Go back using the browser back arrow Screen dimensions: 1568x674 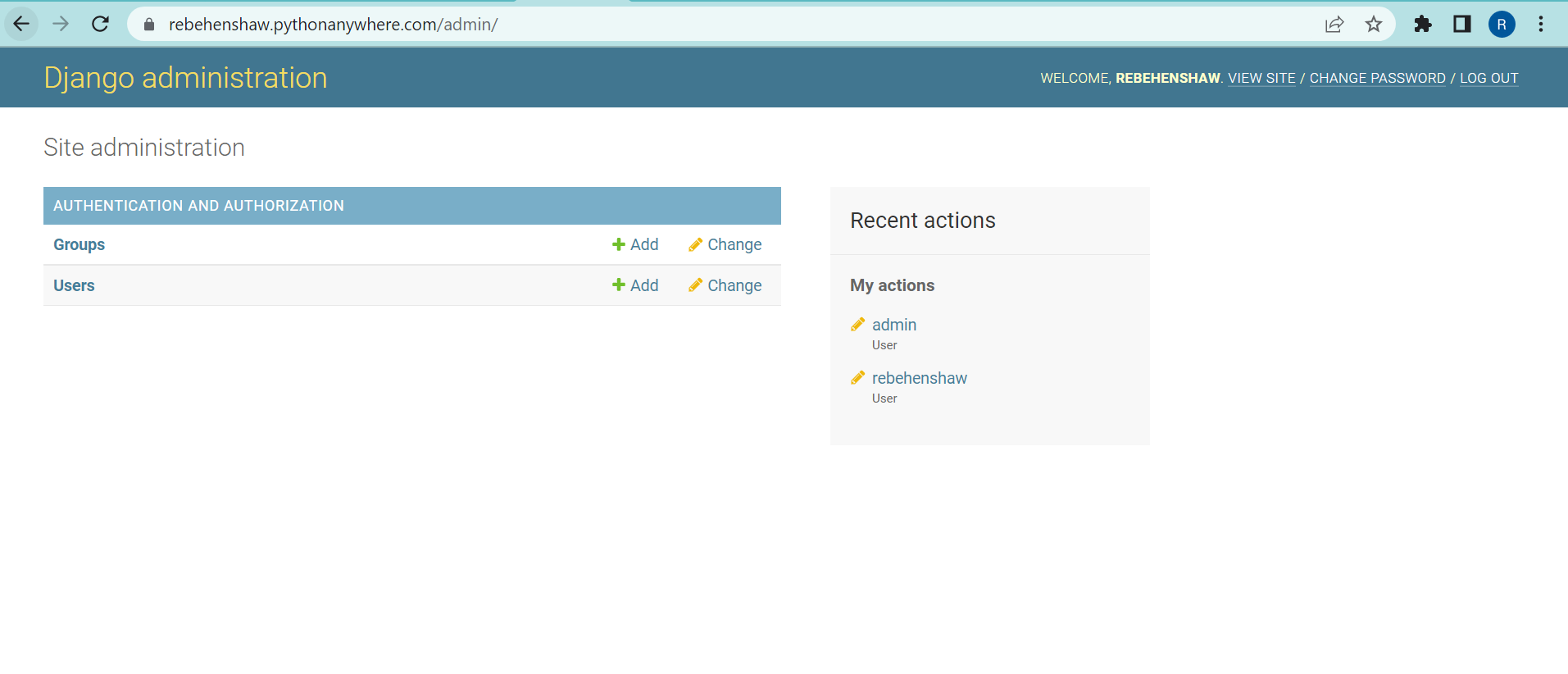21,24
